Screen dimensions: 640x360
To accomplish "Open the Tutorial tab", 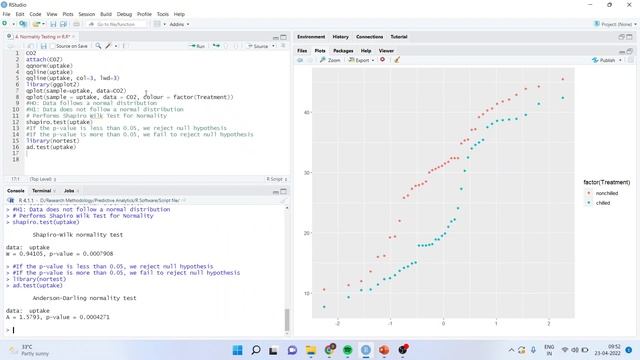I will 399,37.
